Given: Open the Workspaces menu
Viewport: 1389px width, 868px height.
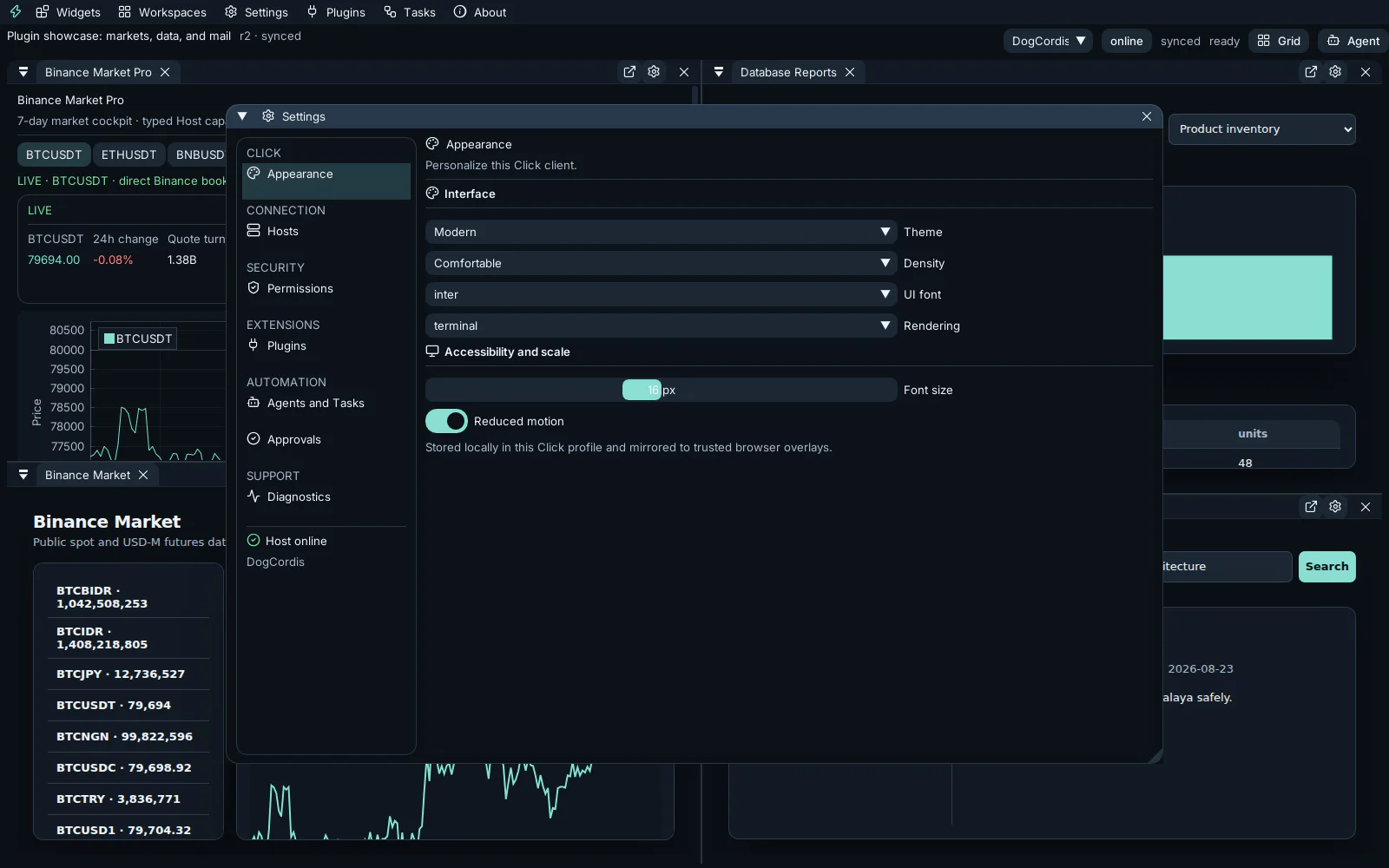Looking at the screenshot, I should coord(162,12).
